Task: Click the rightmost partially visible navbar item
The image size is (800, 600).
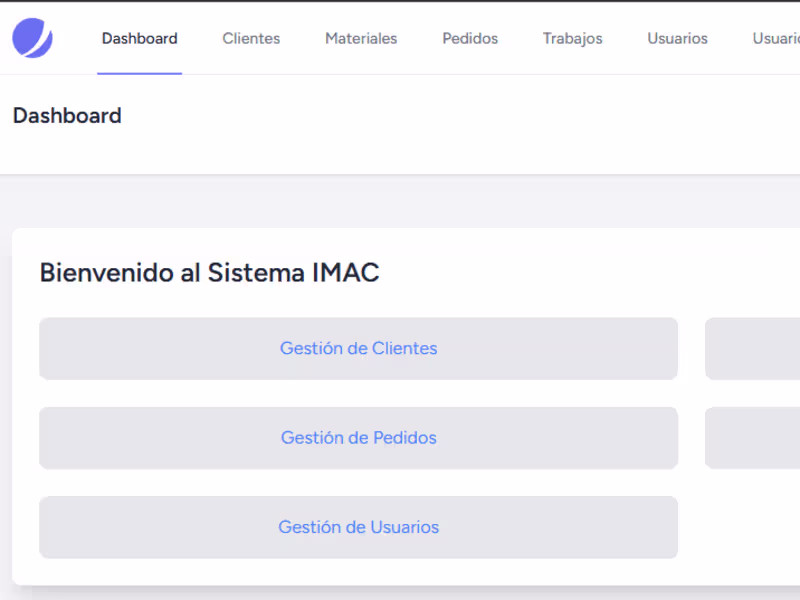Action: click(x=775, y=39)
